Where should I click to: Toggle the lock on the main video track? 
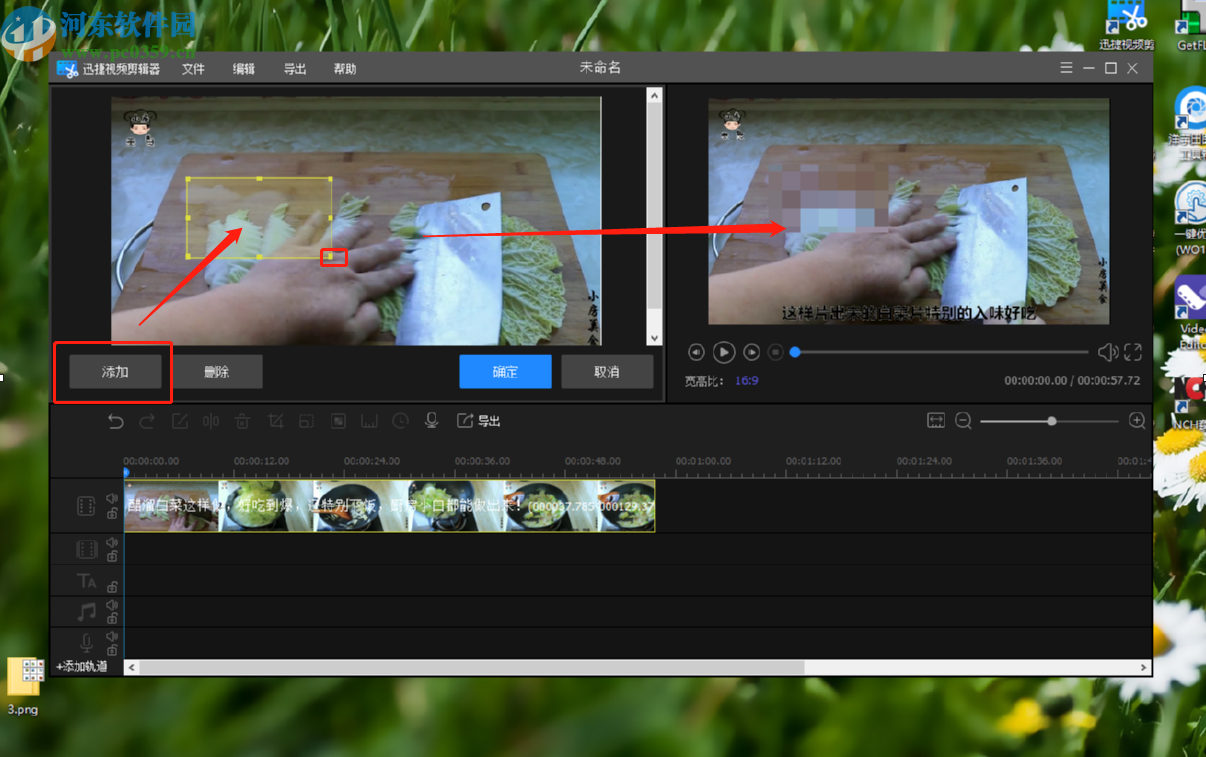(112, 514)
